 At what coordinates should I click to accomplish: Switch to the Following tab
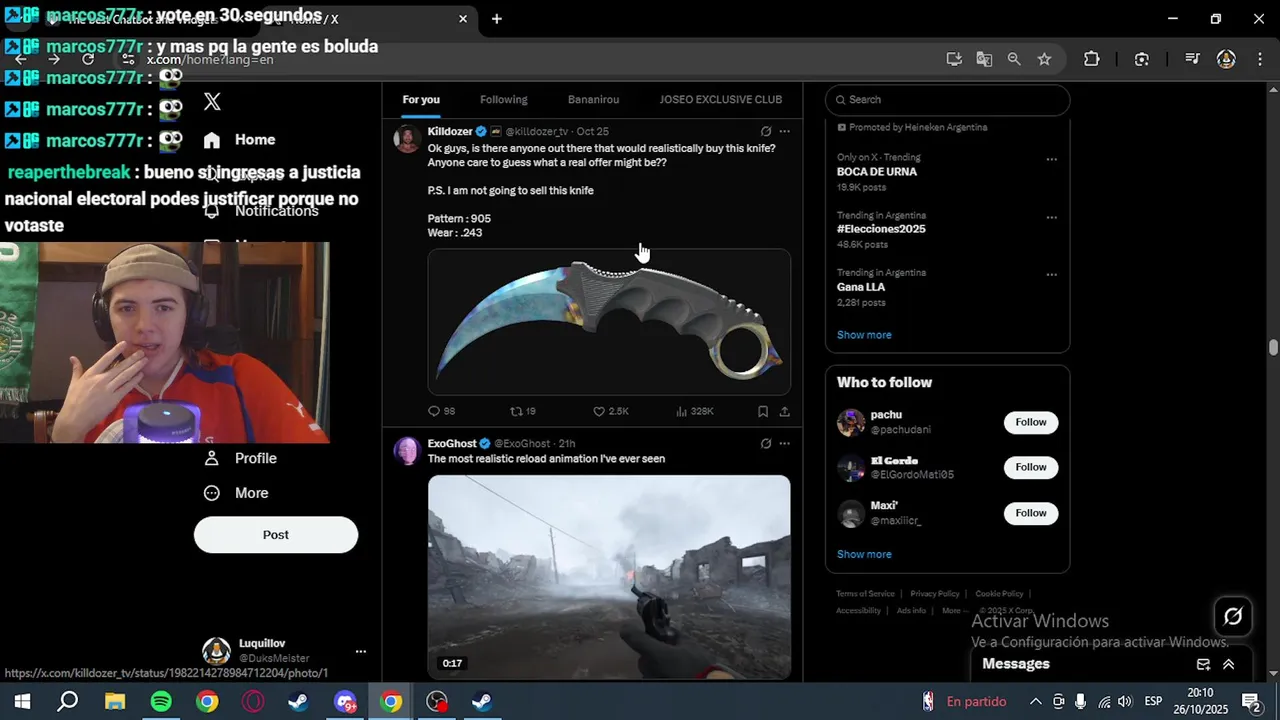(x=503, y=100)
